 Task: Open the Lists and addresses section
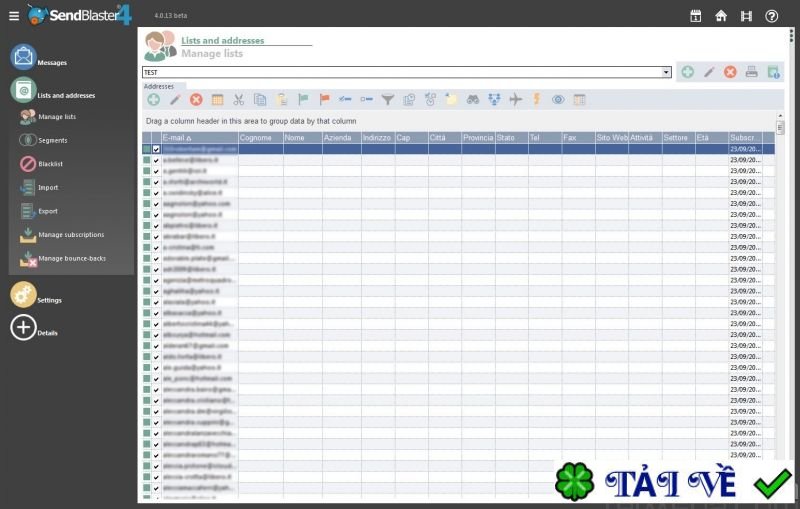(x=53, y=90)
